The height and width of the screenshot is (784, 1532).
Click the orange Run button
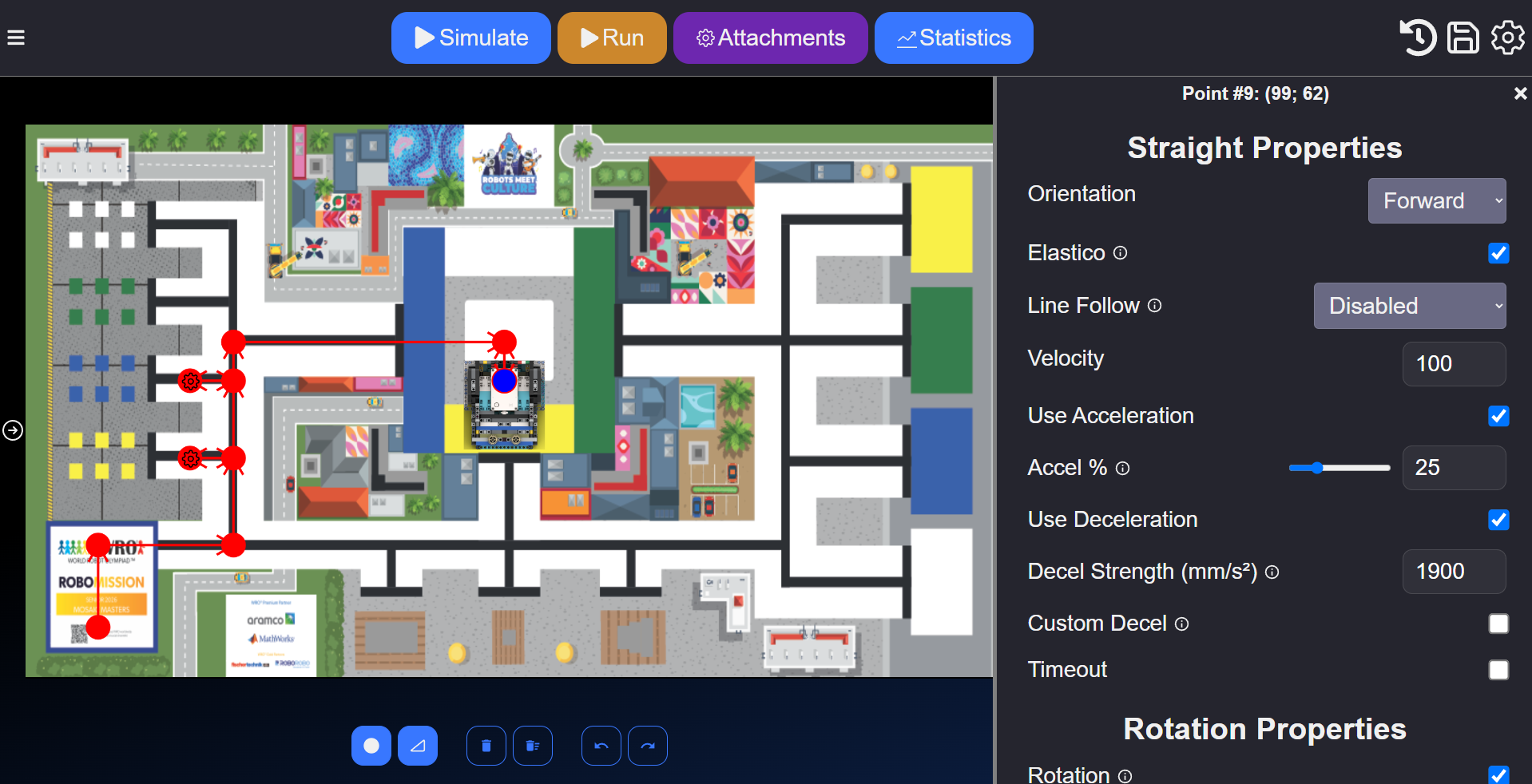point(612,38)
